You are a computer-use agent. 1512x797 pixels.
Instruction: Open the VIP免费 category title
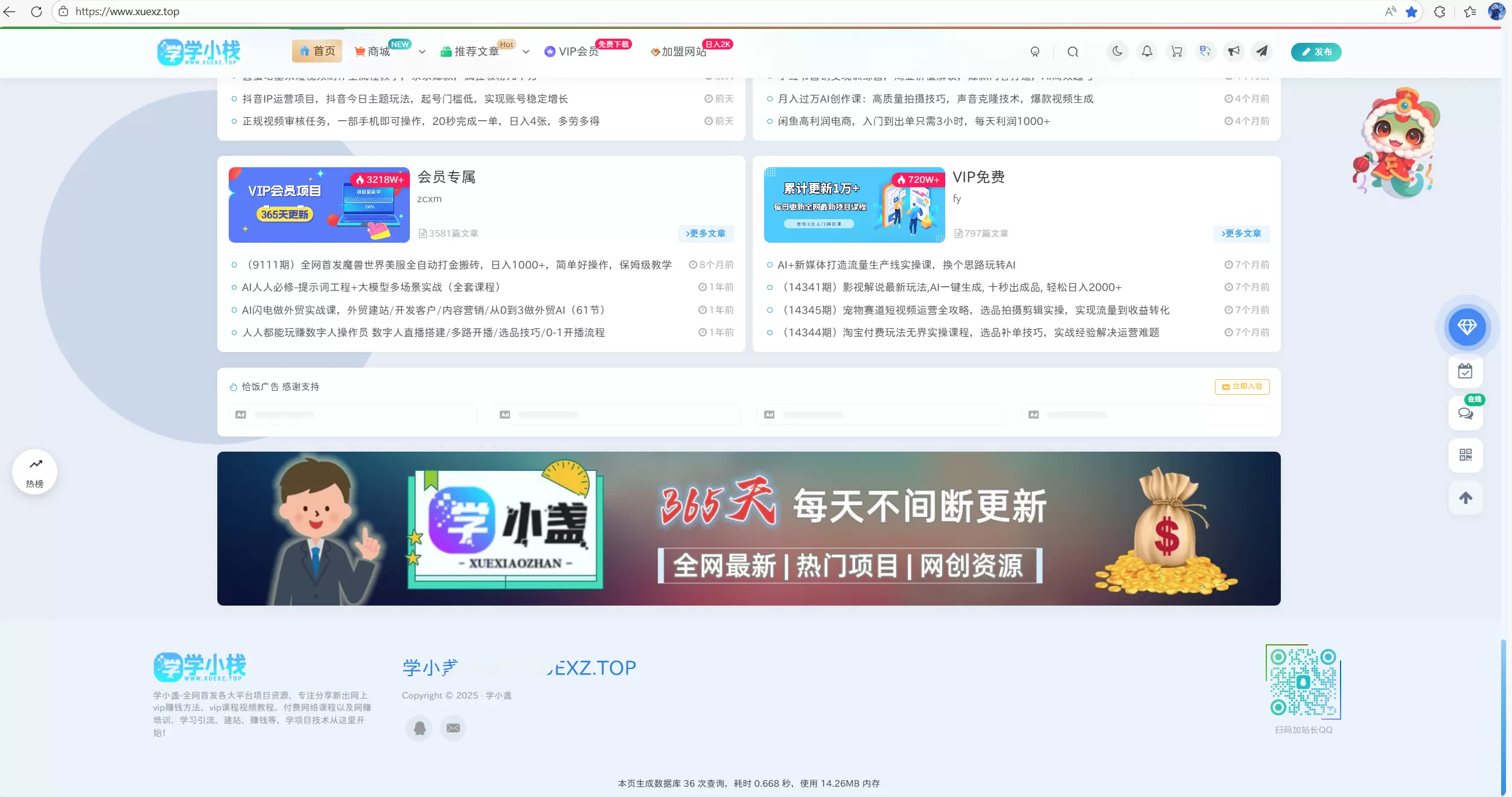pos(979,177)
